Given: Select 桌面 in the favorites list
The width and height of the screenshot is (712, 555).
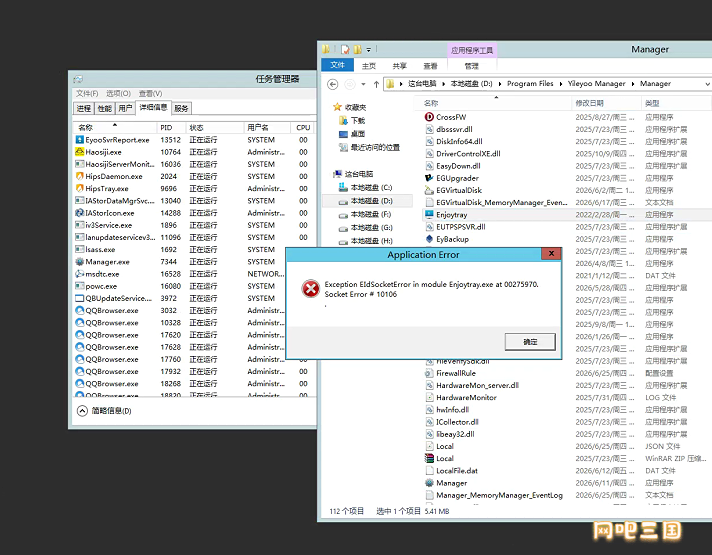Looking at the screenshot, I should pos(358,134).
